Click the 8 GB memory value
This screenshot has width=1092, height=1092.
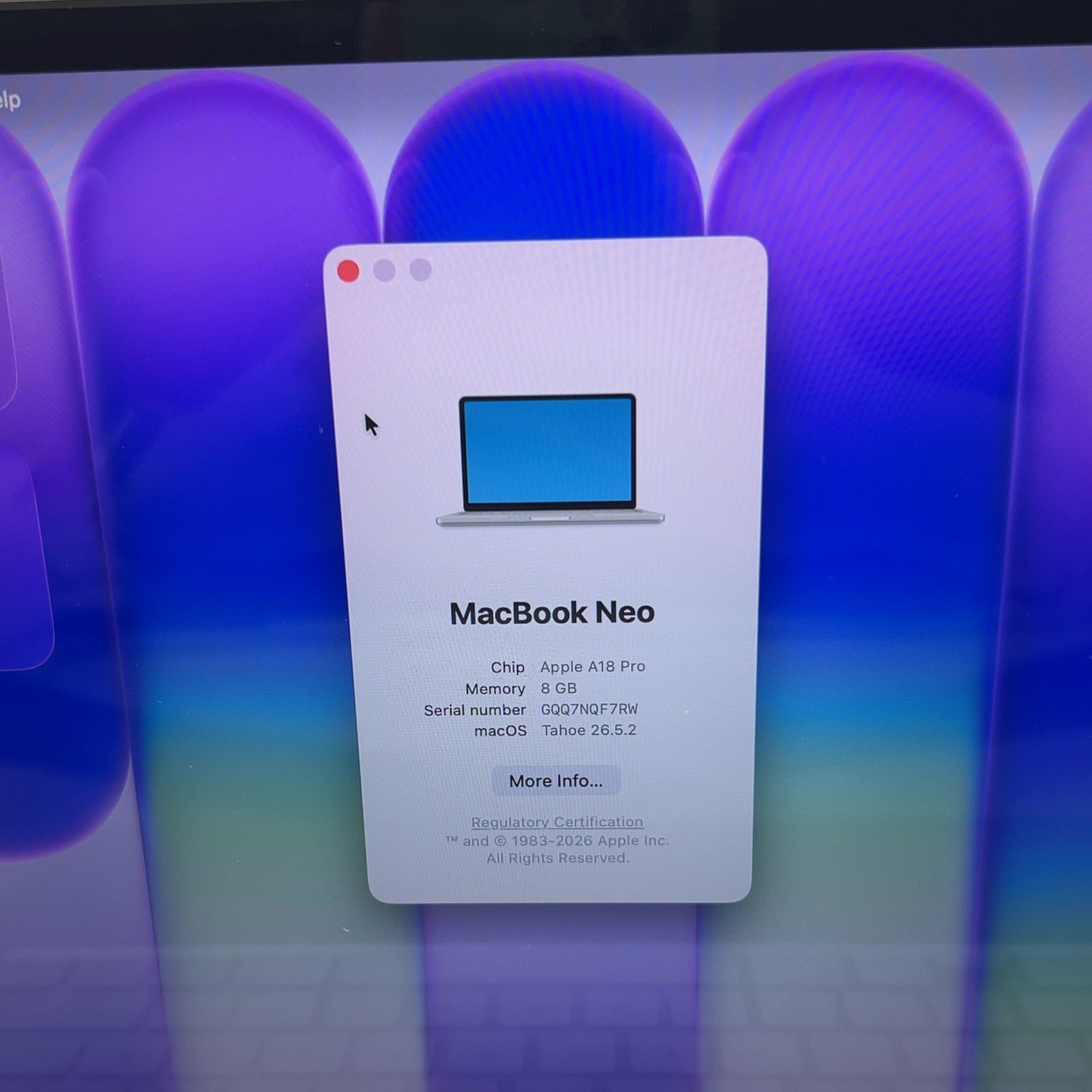pos(558,688)
